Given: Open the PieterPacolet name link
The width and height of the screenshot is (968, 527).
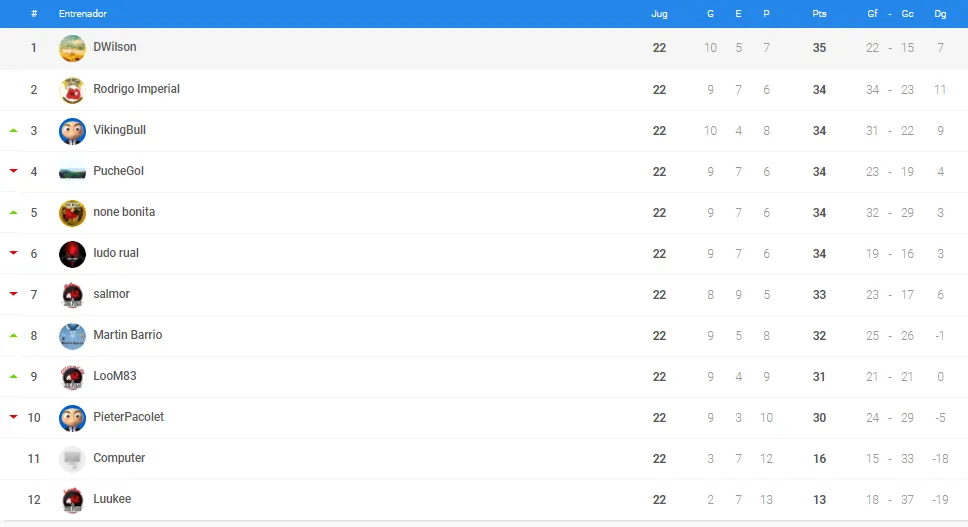Looking at the screenshot, I should [128, 417].
